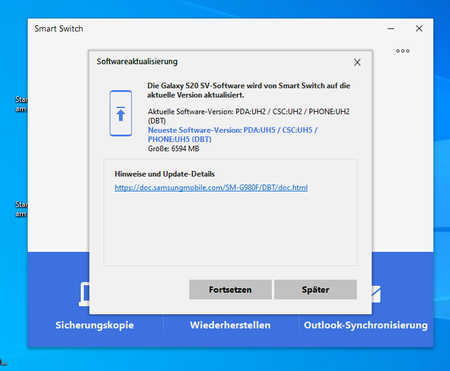This screenshot has height=371, width=450.
Task: Click the 'Größe: 6594 MB' text
Action: coord(173,149)
